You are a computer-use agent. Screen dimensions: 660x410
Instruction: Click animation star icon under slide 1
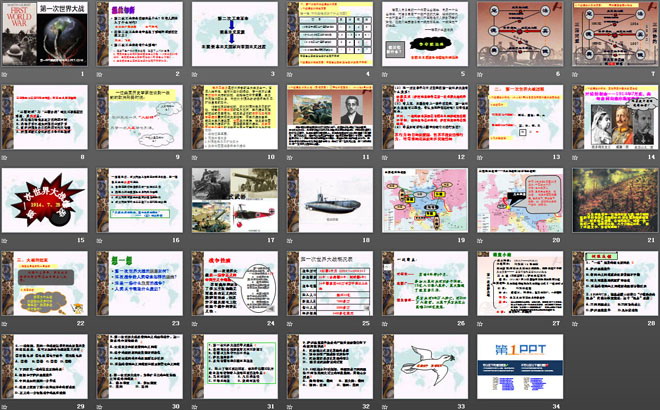(x=5, y=75)
